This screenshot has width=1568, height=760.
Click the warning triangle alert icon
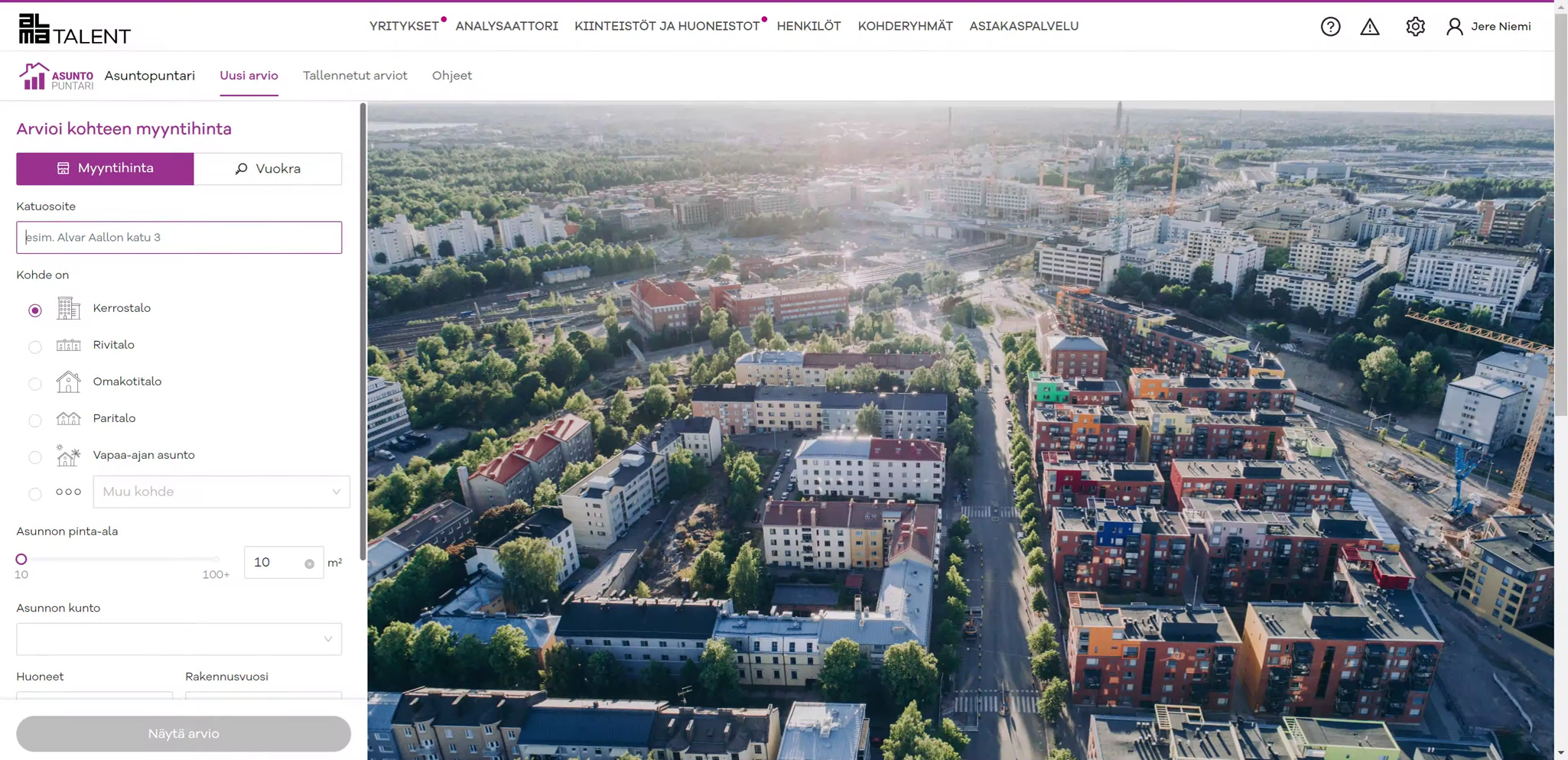tap(1369, 27)
